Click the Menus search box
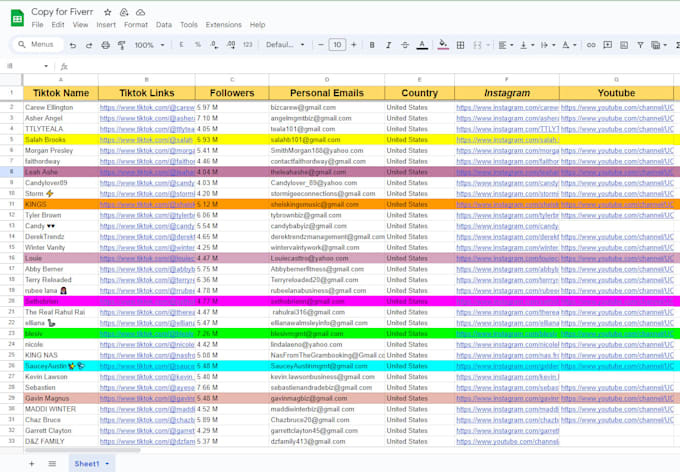 [37, 44]
